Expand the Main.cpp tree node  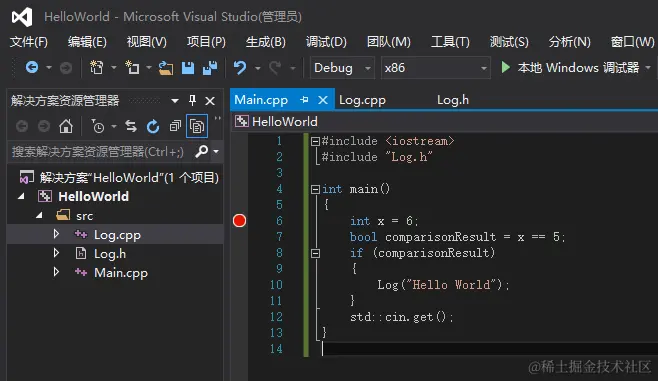point(56,272)
